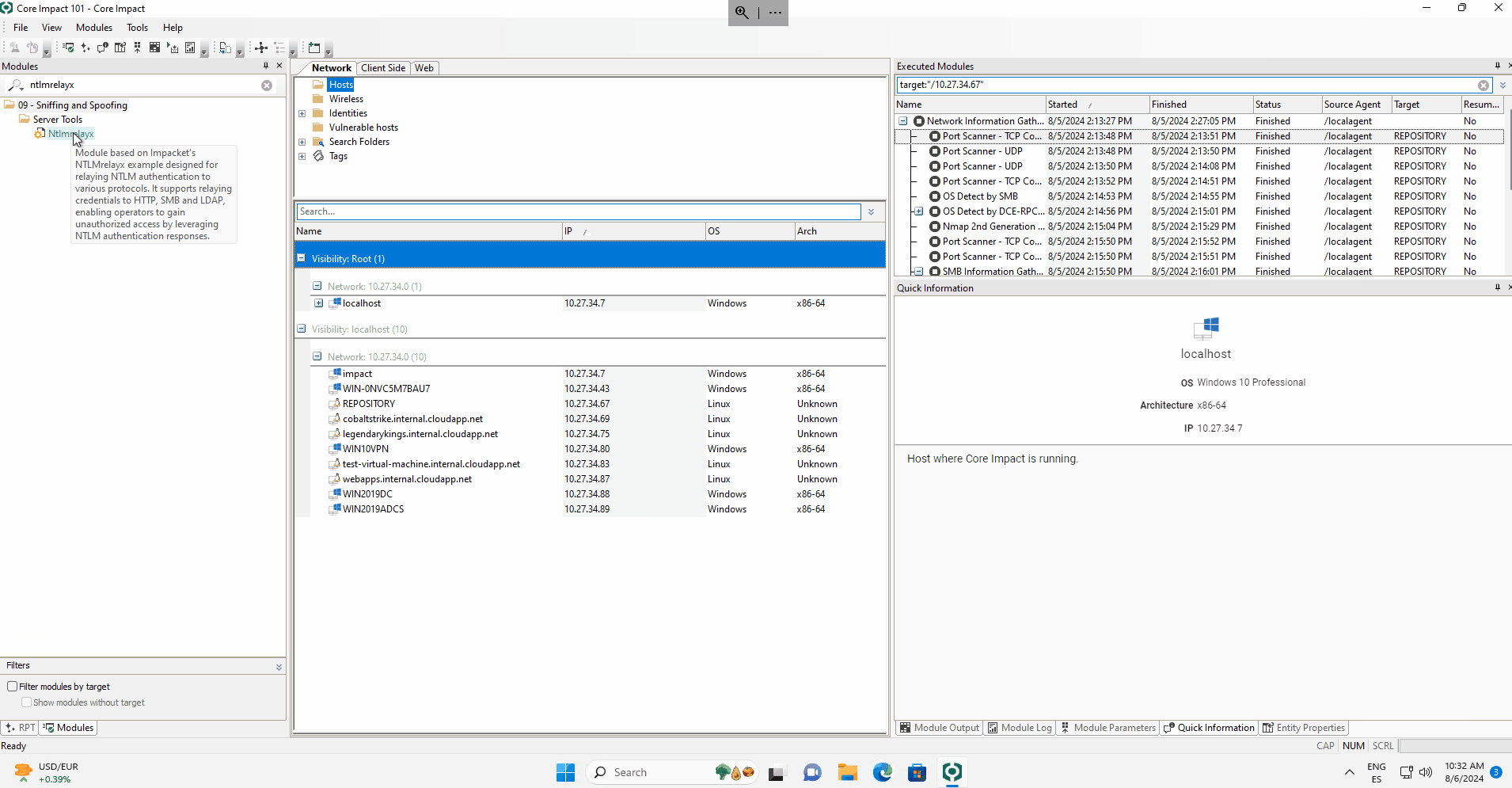Click the modules view toolbar icon with green check
Screen dimensions: 1512x788
(68, 48)
